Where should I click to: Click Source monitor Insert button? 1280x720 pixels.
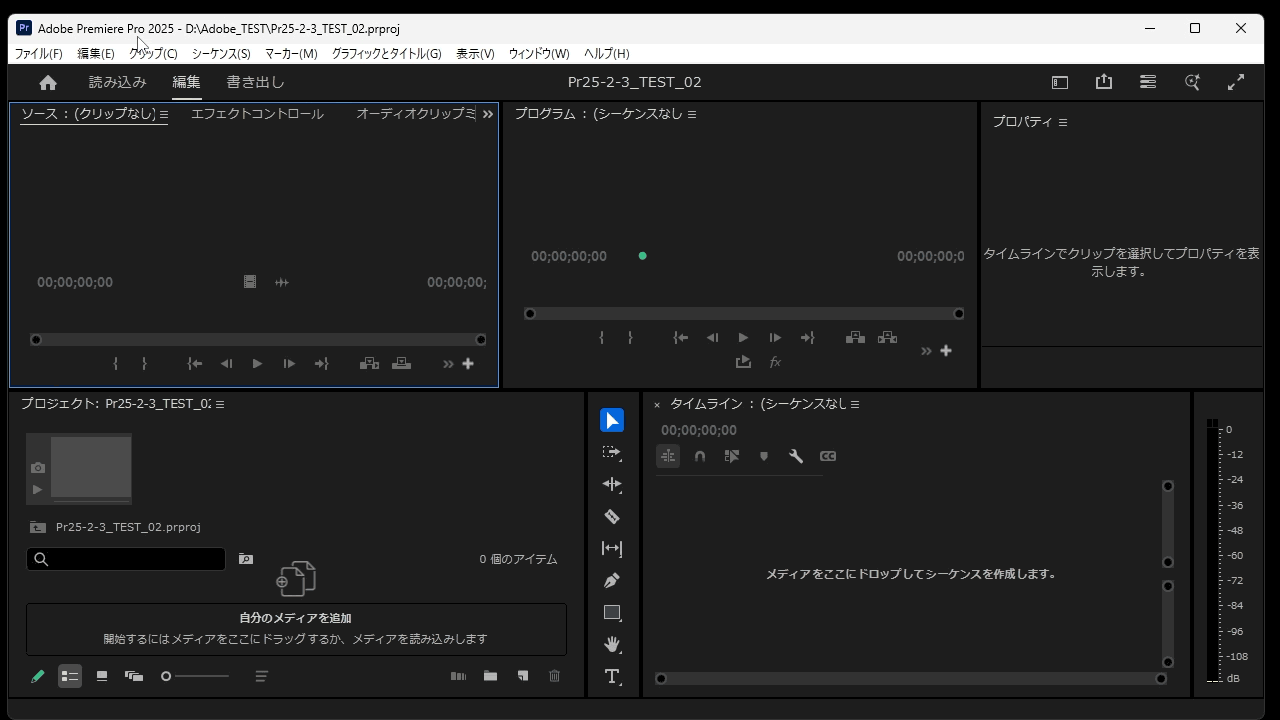(x=369, y=364)
